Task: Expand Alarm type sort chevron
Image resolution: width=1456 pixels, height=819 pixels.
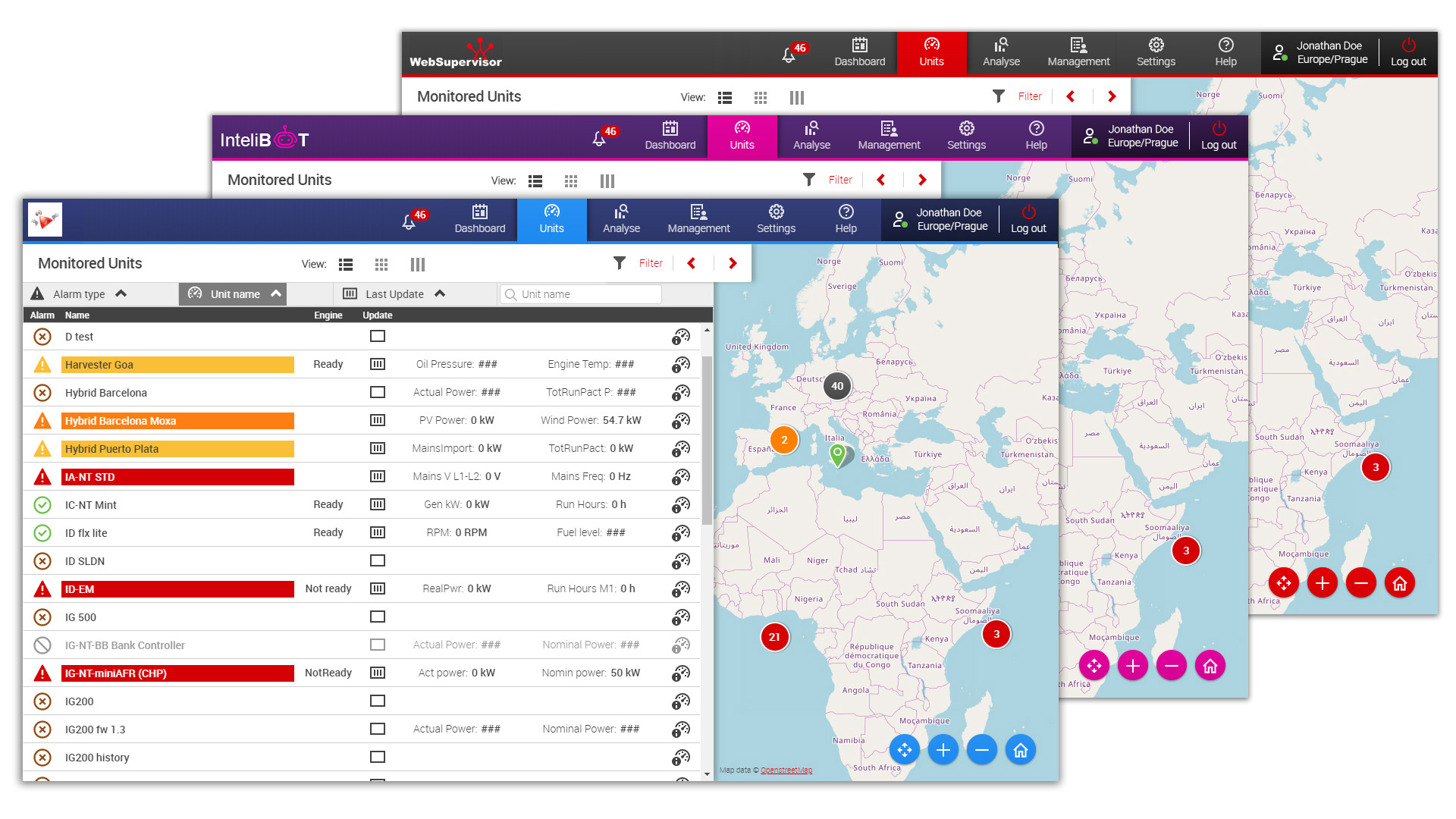Action: (x=121, y=293)
